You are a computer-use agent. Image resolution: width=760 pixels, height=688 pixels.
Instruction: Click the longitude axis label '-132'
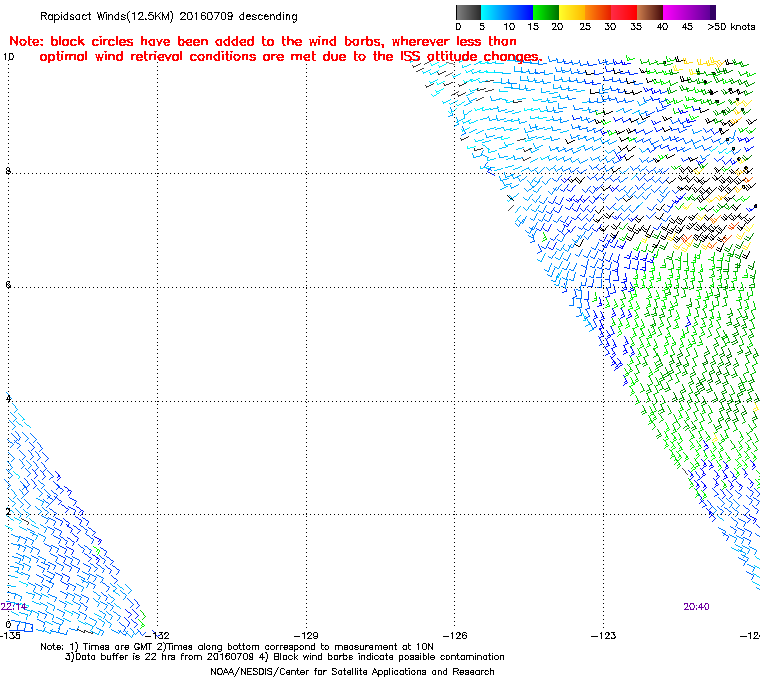click(x=158, y=636)
